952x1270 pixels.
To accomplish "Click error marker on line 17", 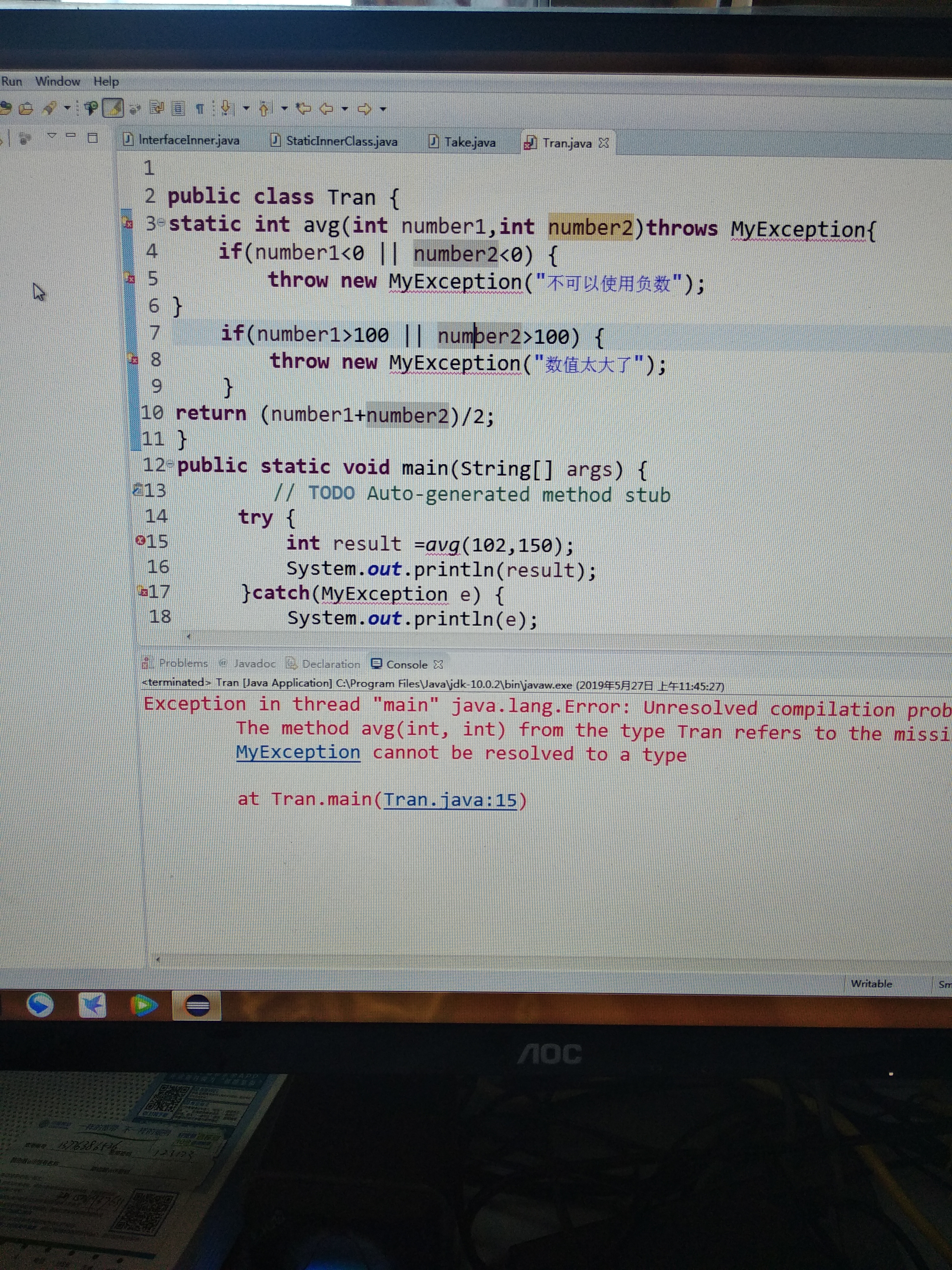I will [x=142, y=590].
